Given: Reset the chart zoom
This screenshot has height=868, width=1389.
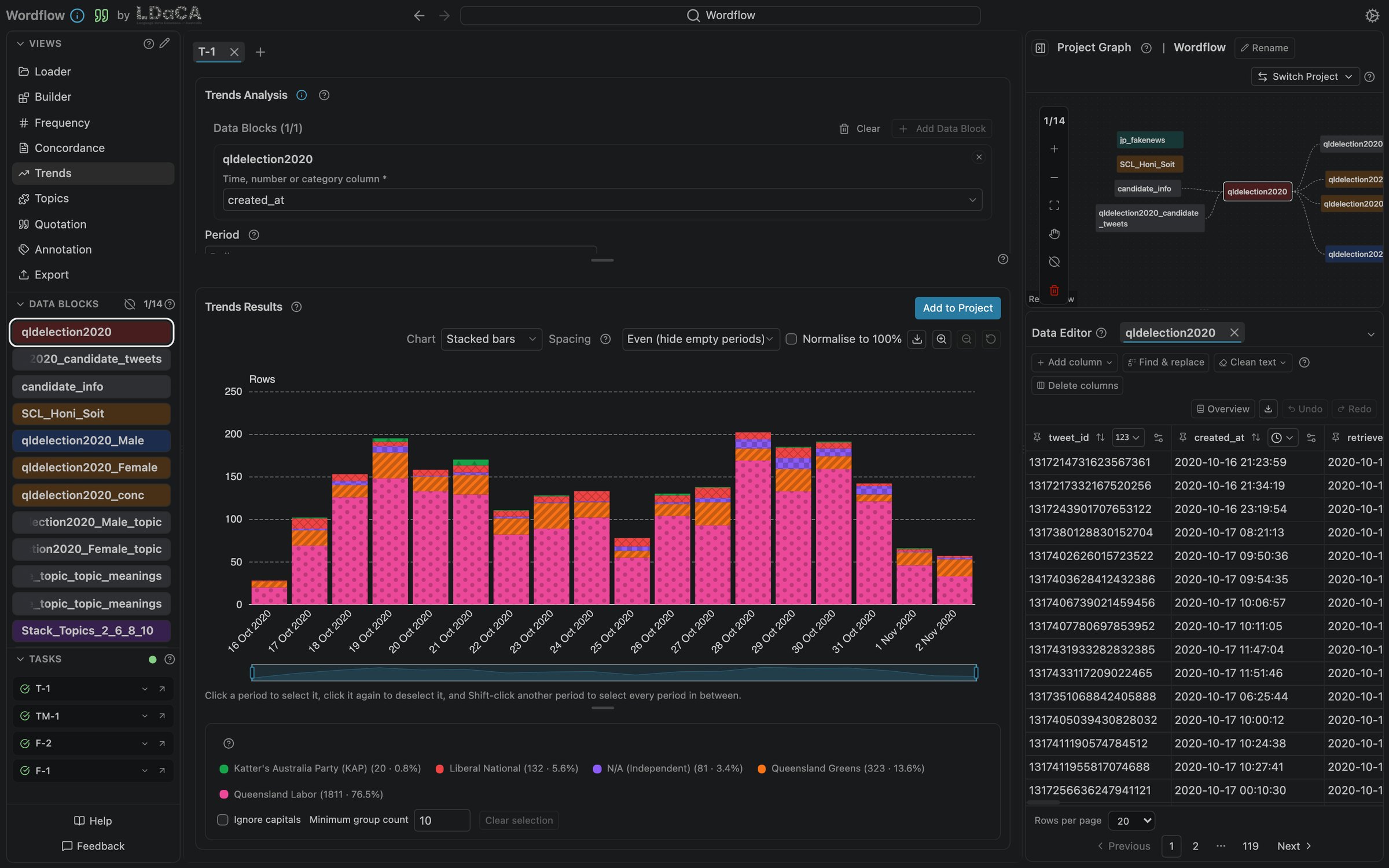Looking at the screenshot, I should coord(991,339).
